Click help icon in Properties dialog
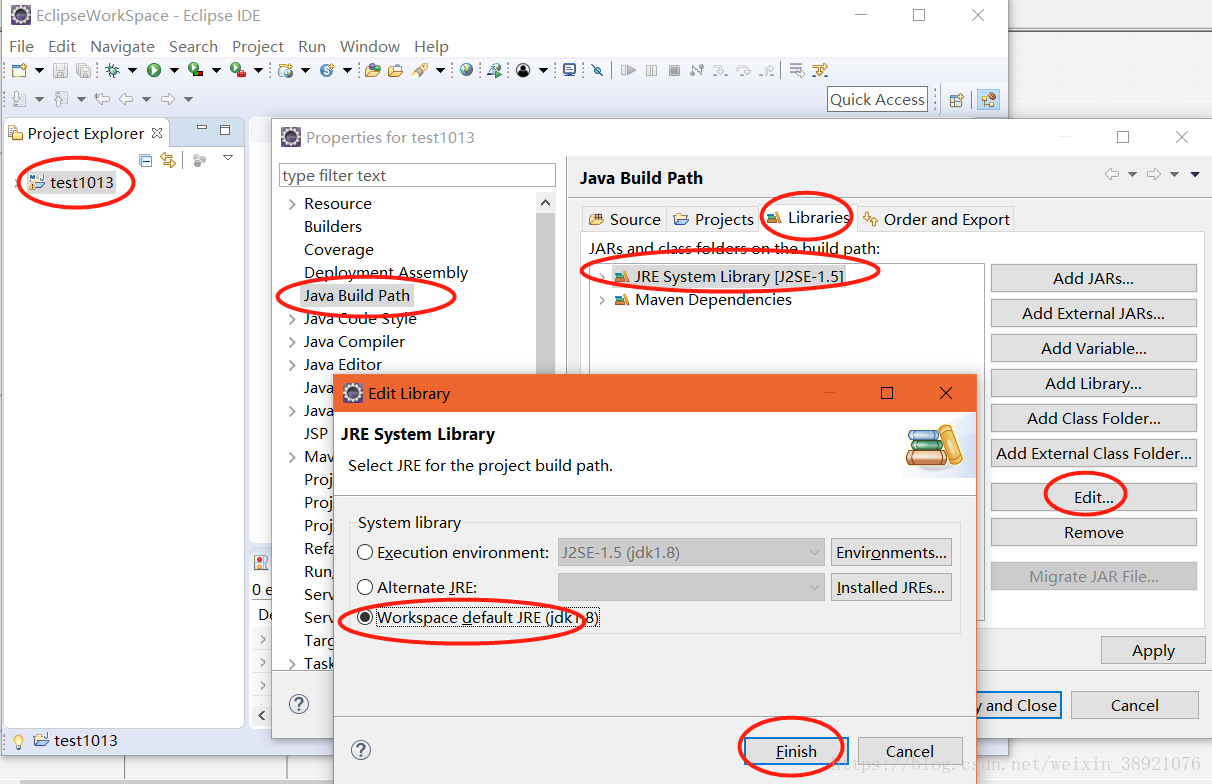 coord(299,704)
